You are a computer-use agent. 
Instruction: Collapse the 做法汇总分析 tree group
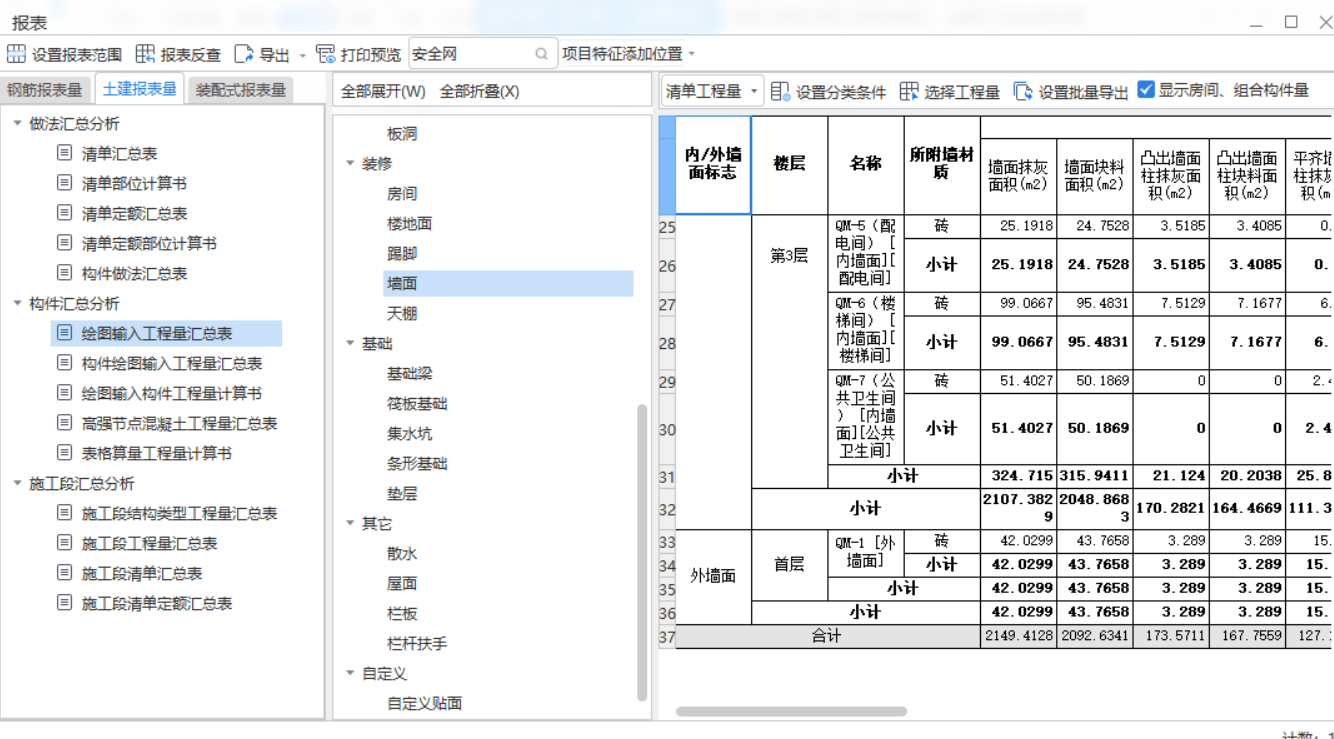(17, 123)
